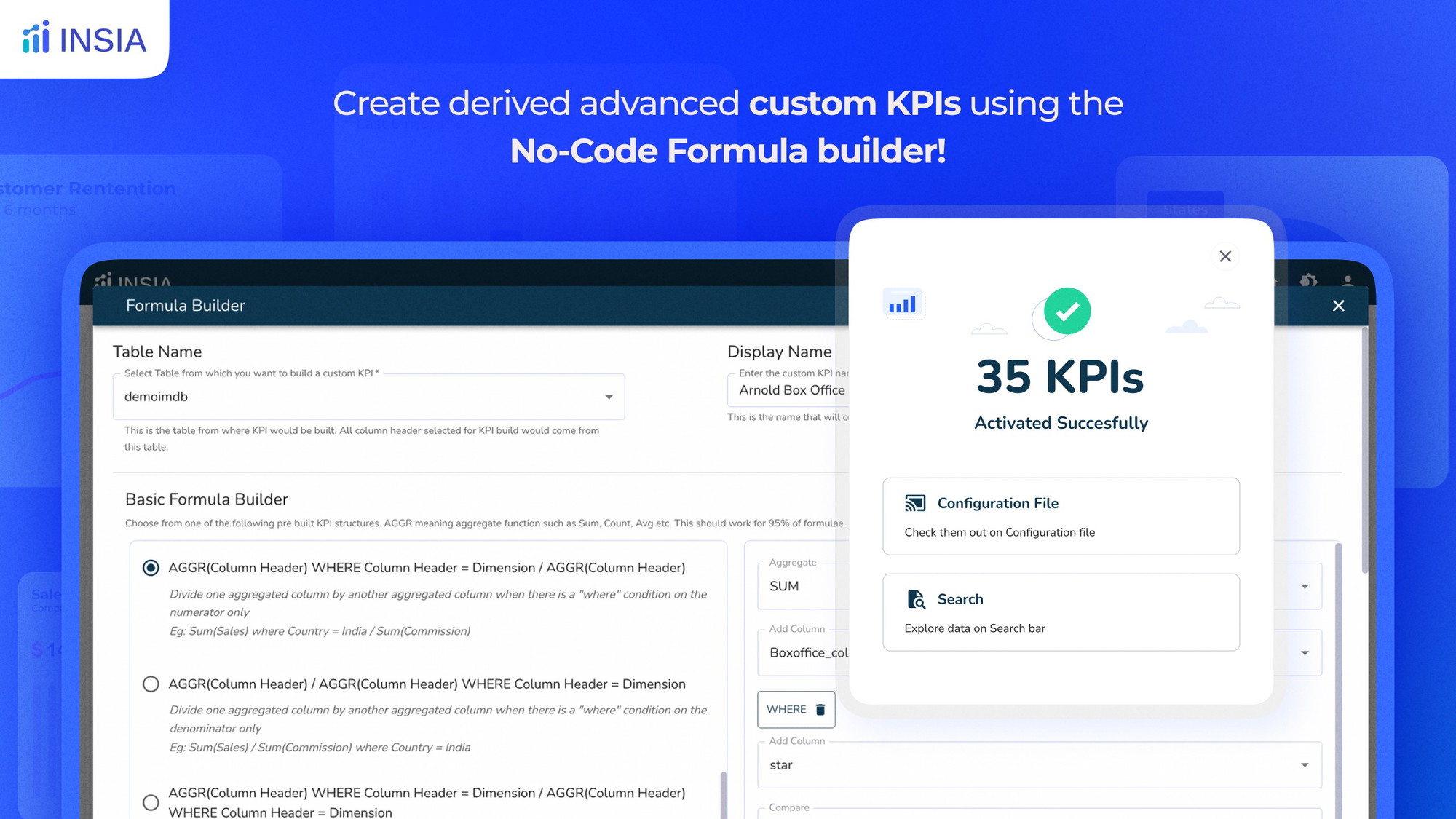Click the Basic Formula Builder heading
Image resolution: width=1456 pixels, height=819 pixels.
207,499
